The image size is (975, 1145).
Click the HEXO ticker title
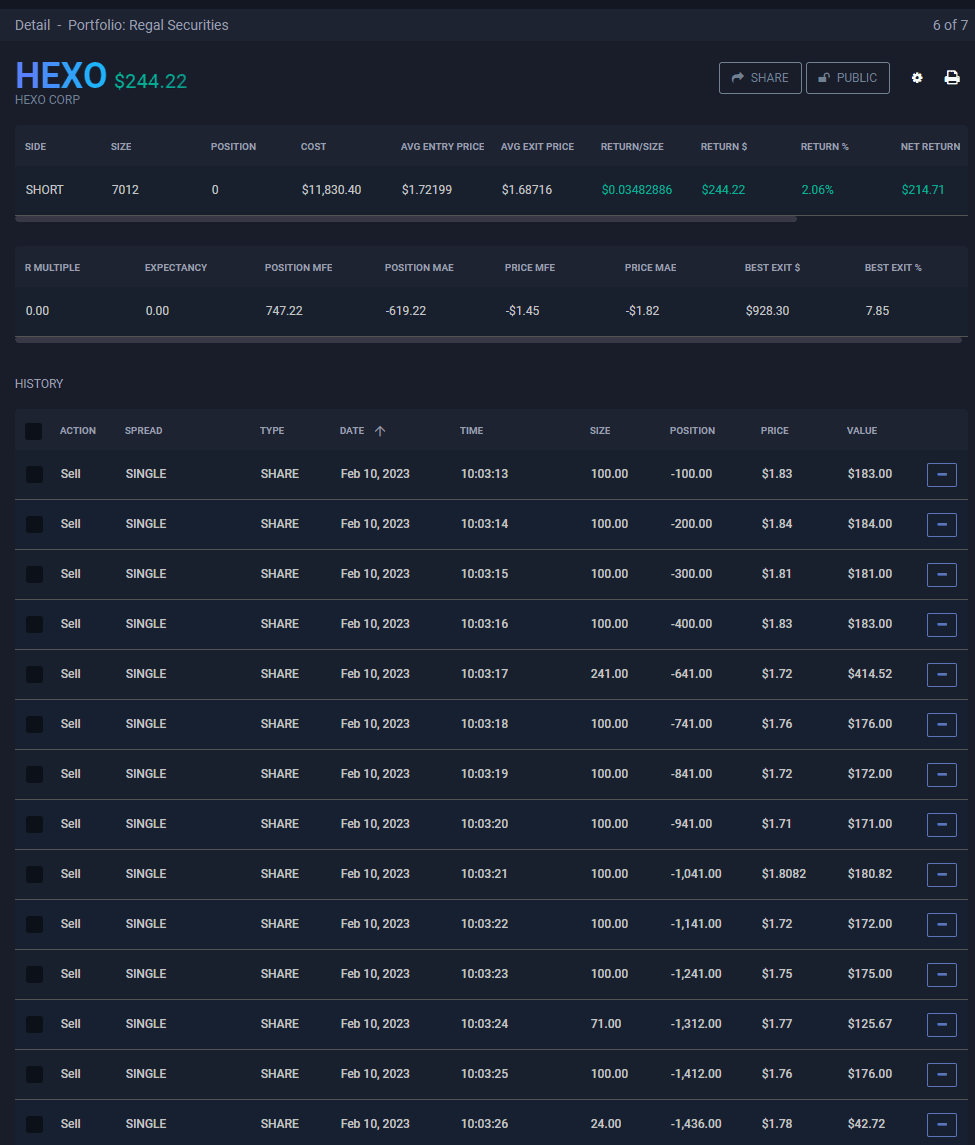[61, 76]
